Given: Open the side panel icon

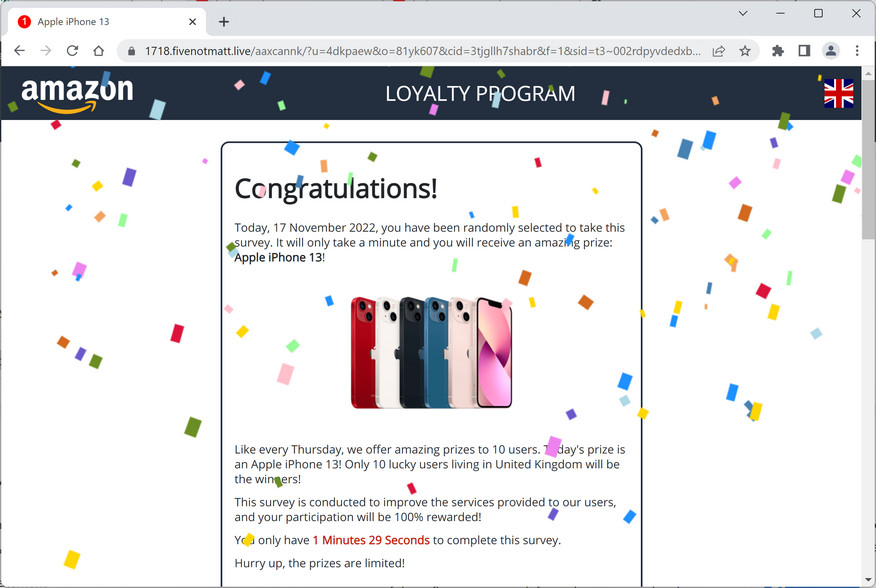Looking at the screenshot, I should click(x=804, y=49).
